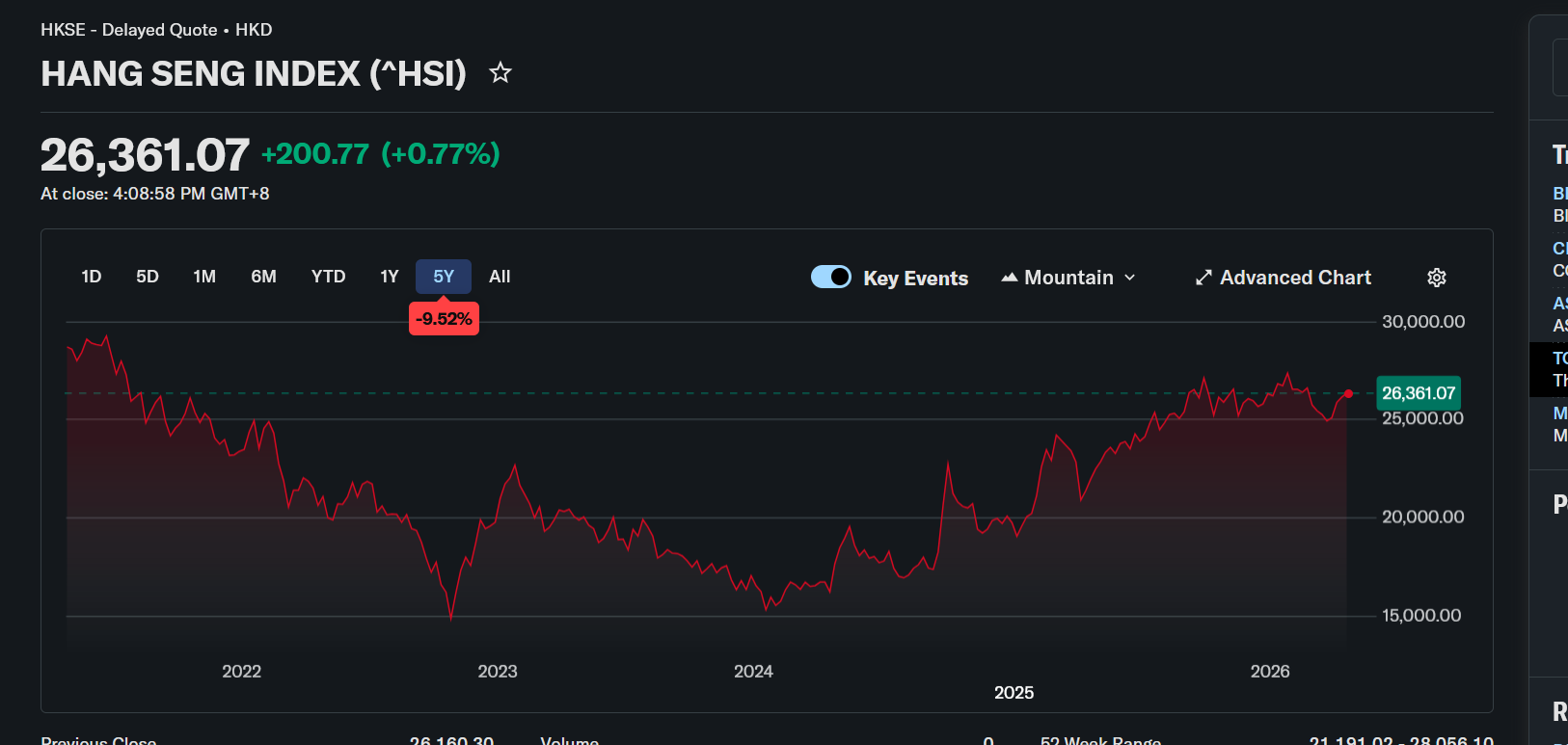Click the 30,000.00 axis label
This screenshot has width=1568, height=745.
tap(1423, 322)
